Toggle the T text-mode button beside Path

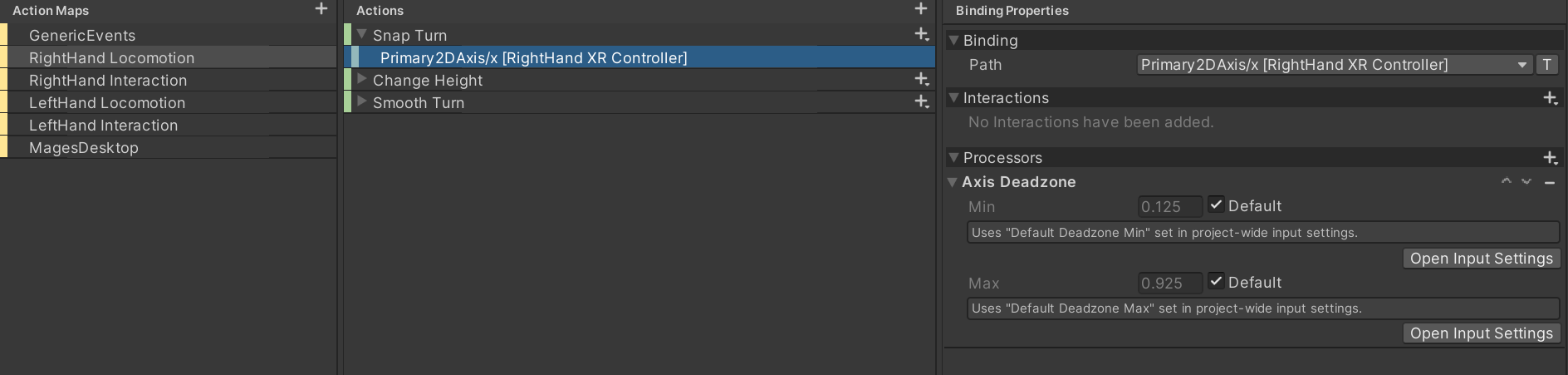pos(1547,65)
